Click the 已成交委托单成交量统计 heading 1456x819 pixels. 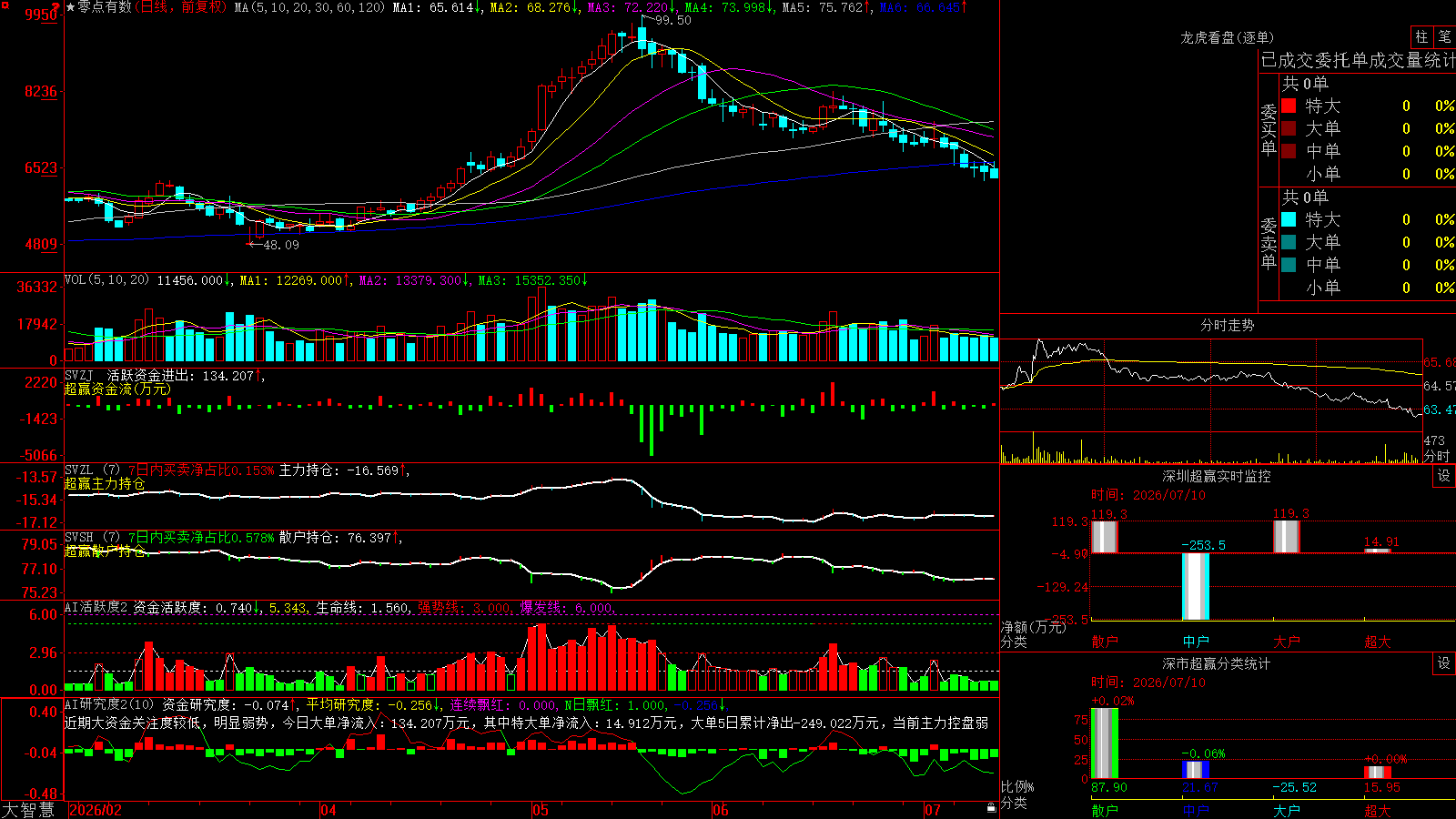(x=1358, y=60)
